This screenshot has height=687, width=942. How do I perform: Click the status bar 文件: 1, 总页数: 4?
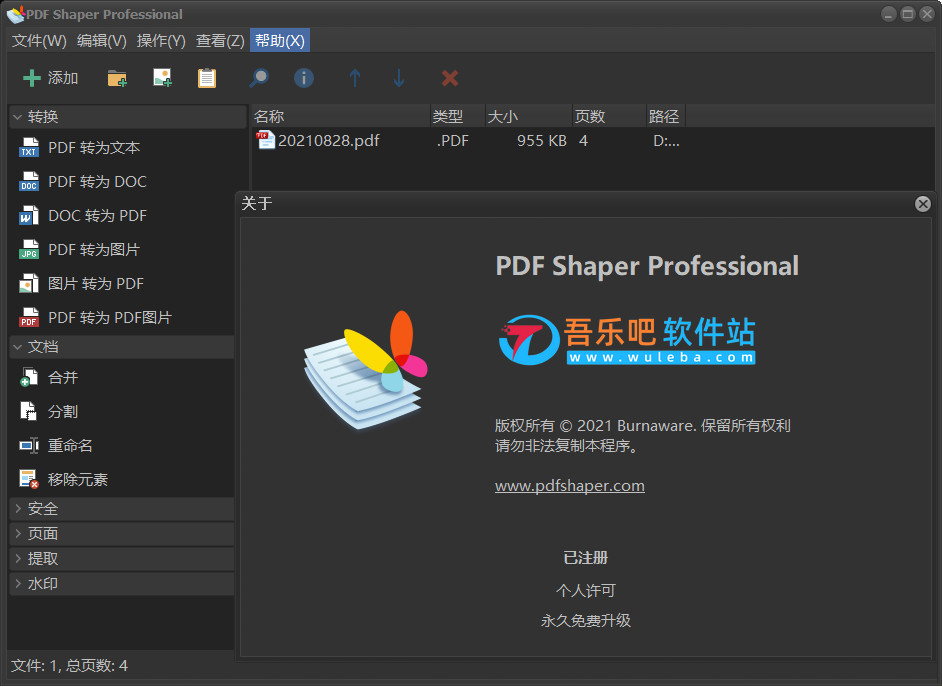(70, 665)
